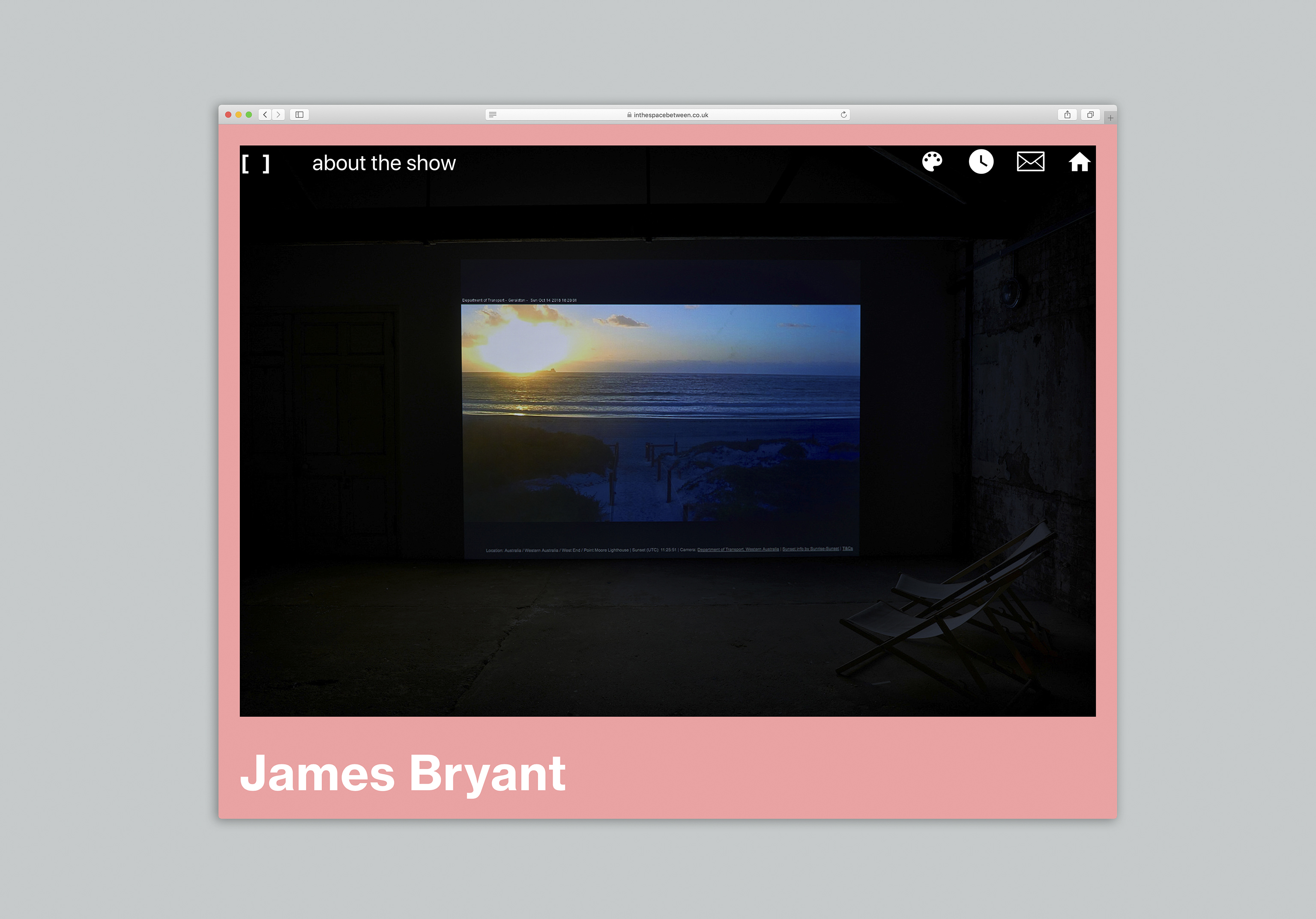Click the envelope contact icon
This screenshot has height=919, width=1316.
tap(1030, 161)
